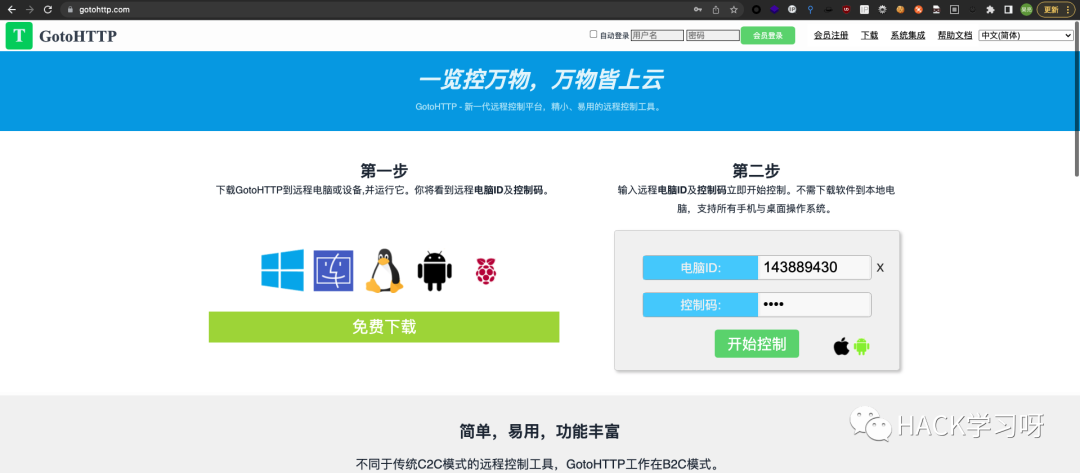Enable the 自动登录 checkbox

pos(594,34)
